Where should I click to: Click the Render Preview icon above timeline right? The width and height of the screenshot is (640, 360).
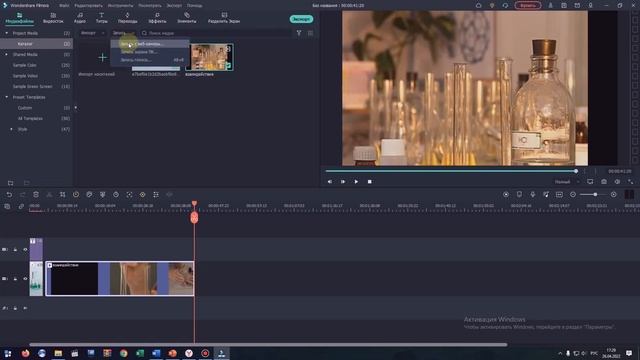[506, 195]
